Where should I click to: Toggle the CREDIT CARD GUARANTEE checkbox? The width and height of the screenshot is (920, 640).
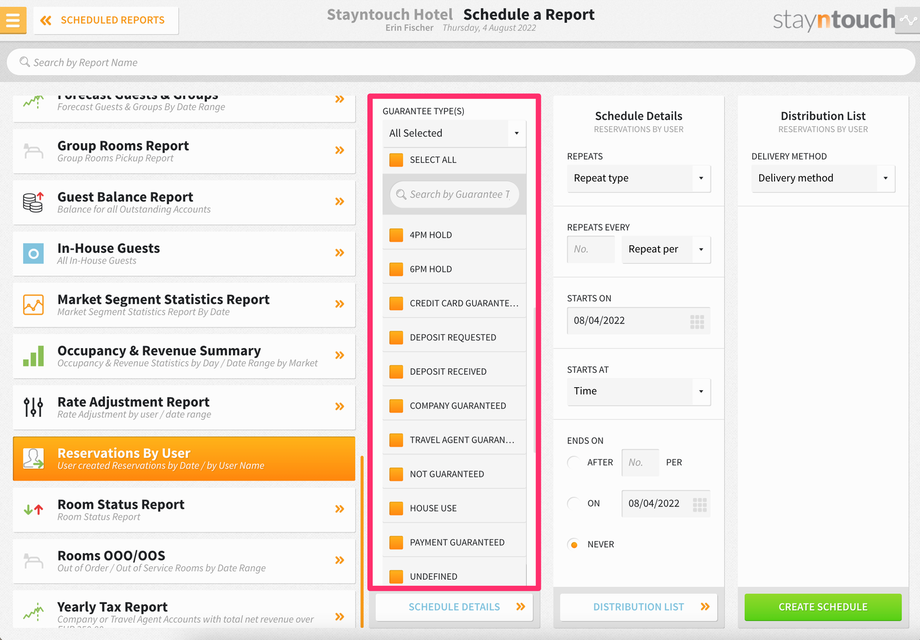[396, 303]
